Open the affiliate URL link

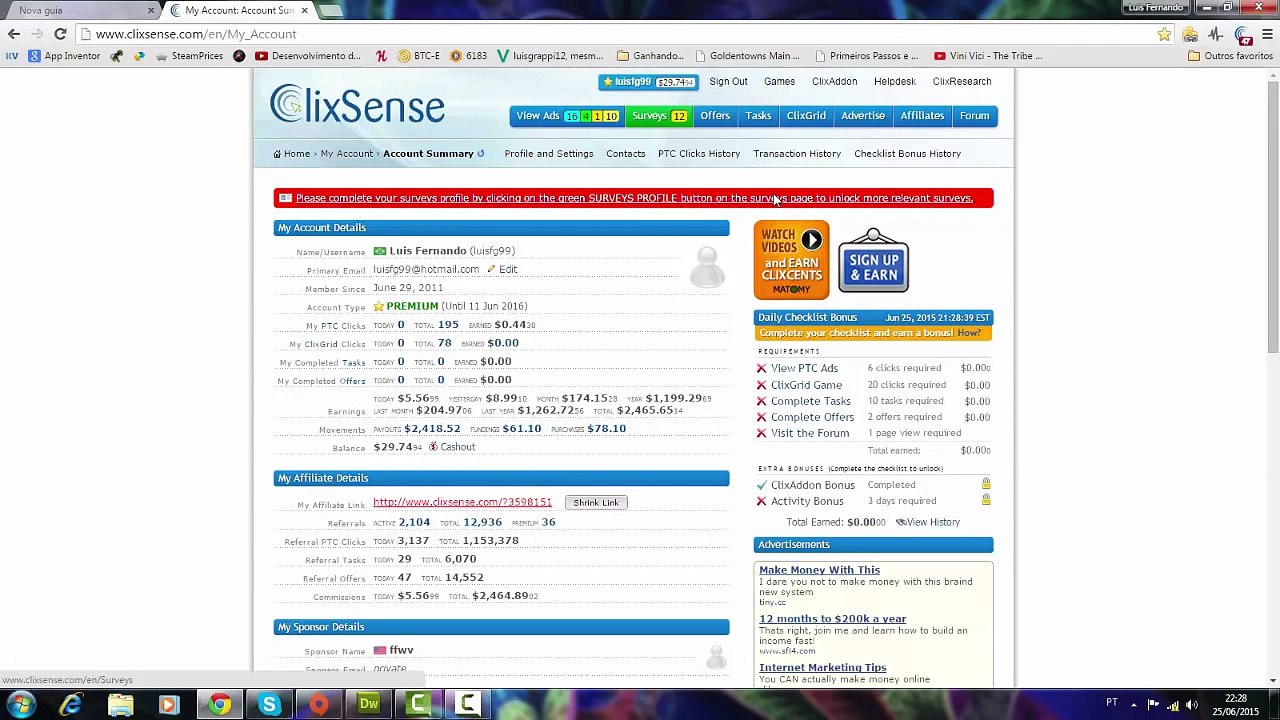click(x=462, y=502)
